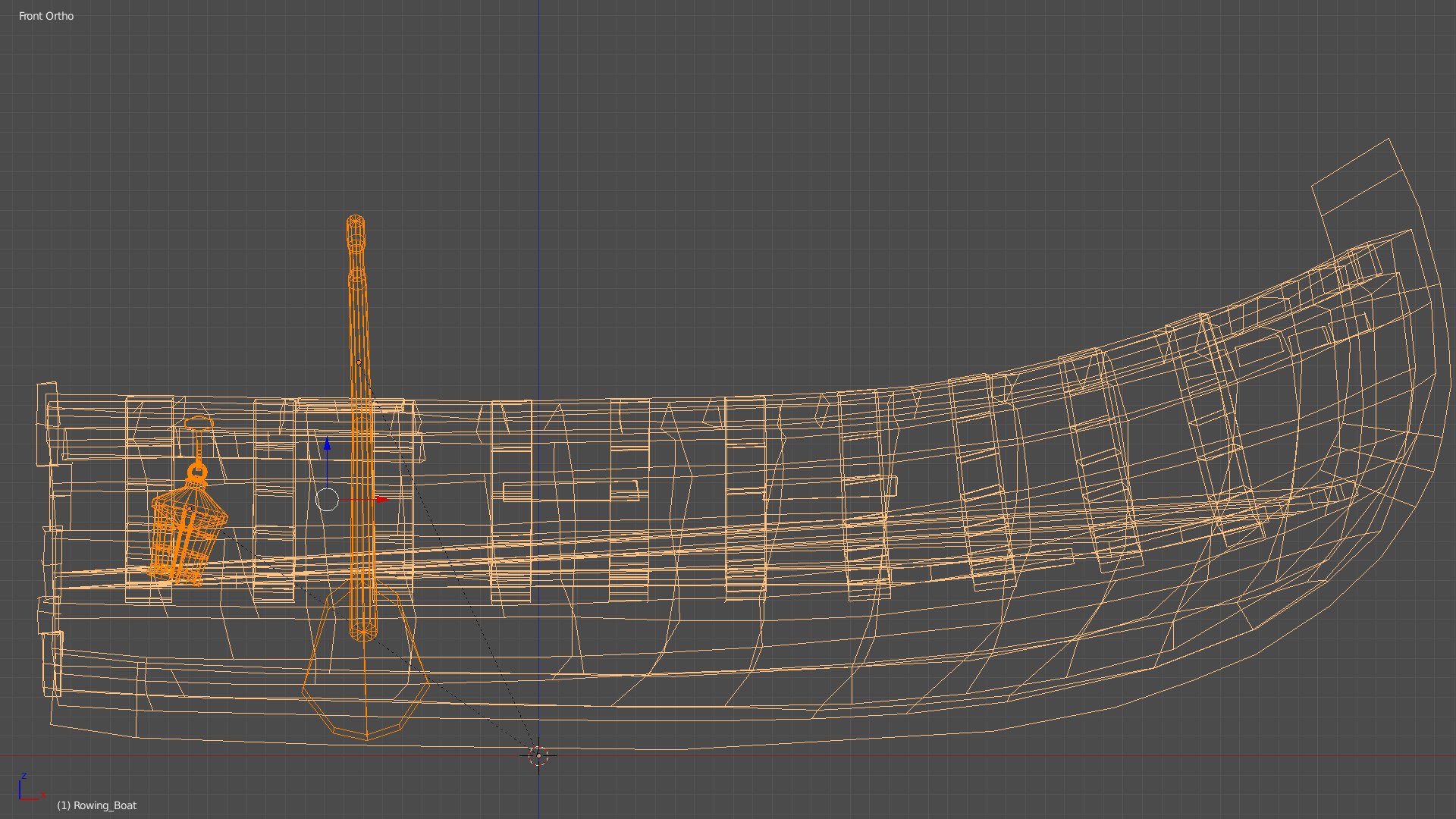Click the red X-axis gizmo arrow

381,500
